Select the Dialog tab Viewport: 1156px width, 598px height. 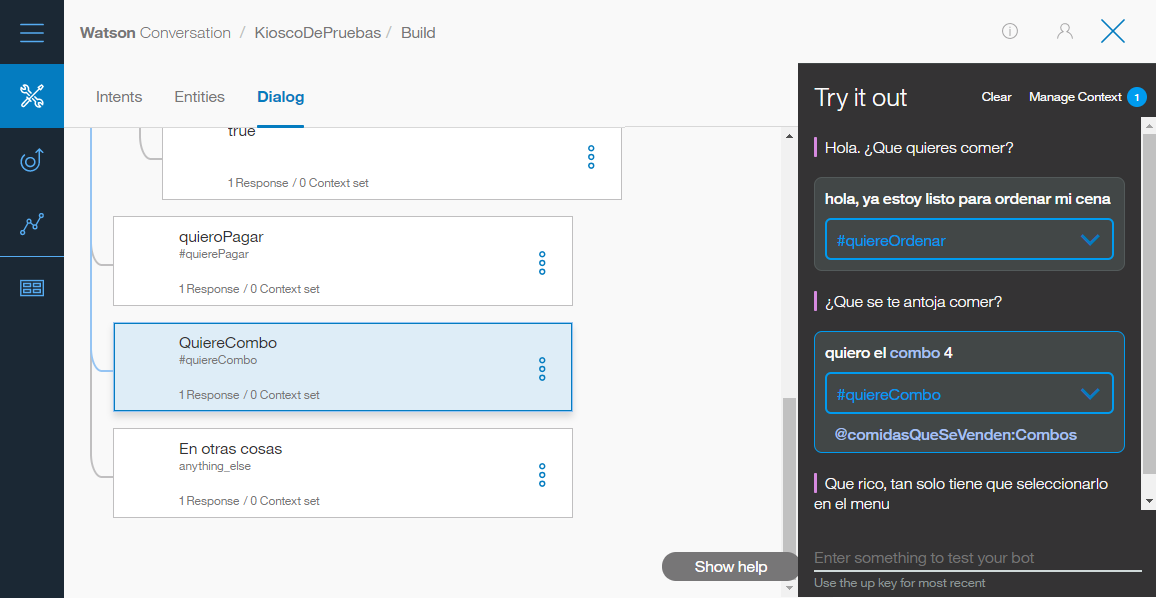click(280, 97)
